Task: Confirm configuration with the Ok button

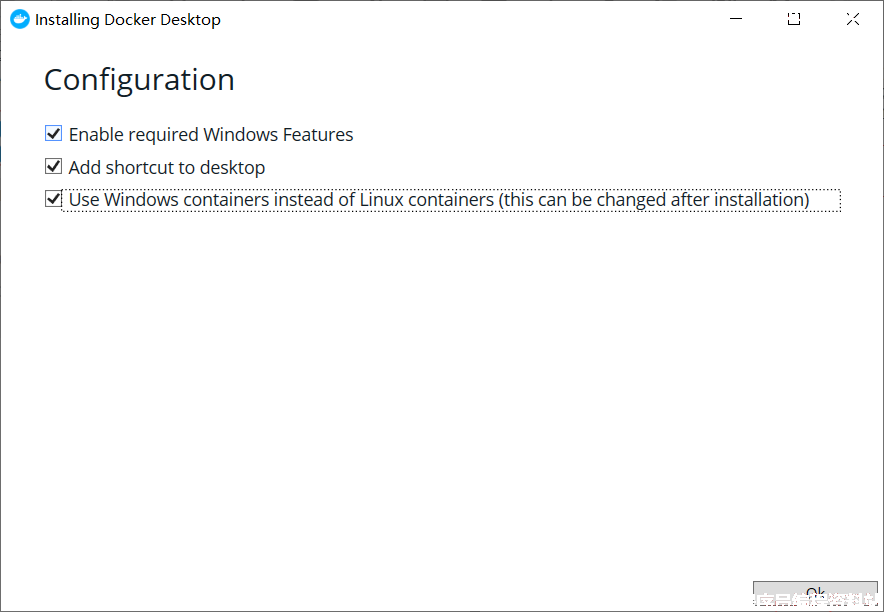Action: pyautogui.click(x=815, y=595)
